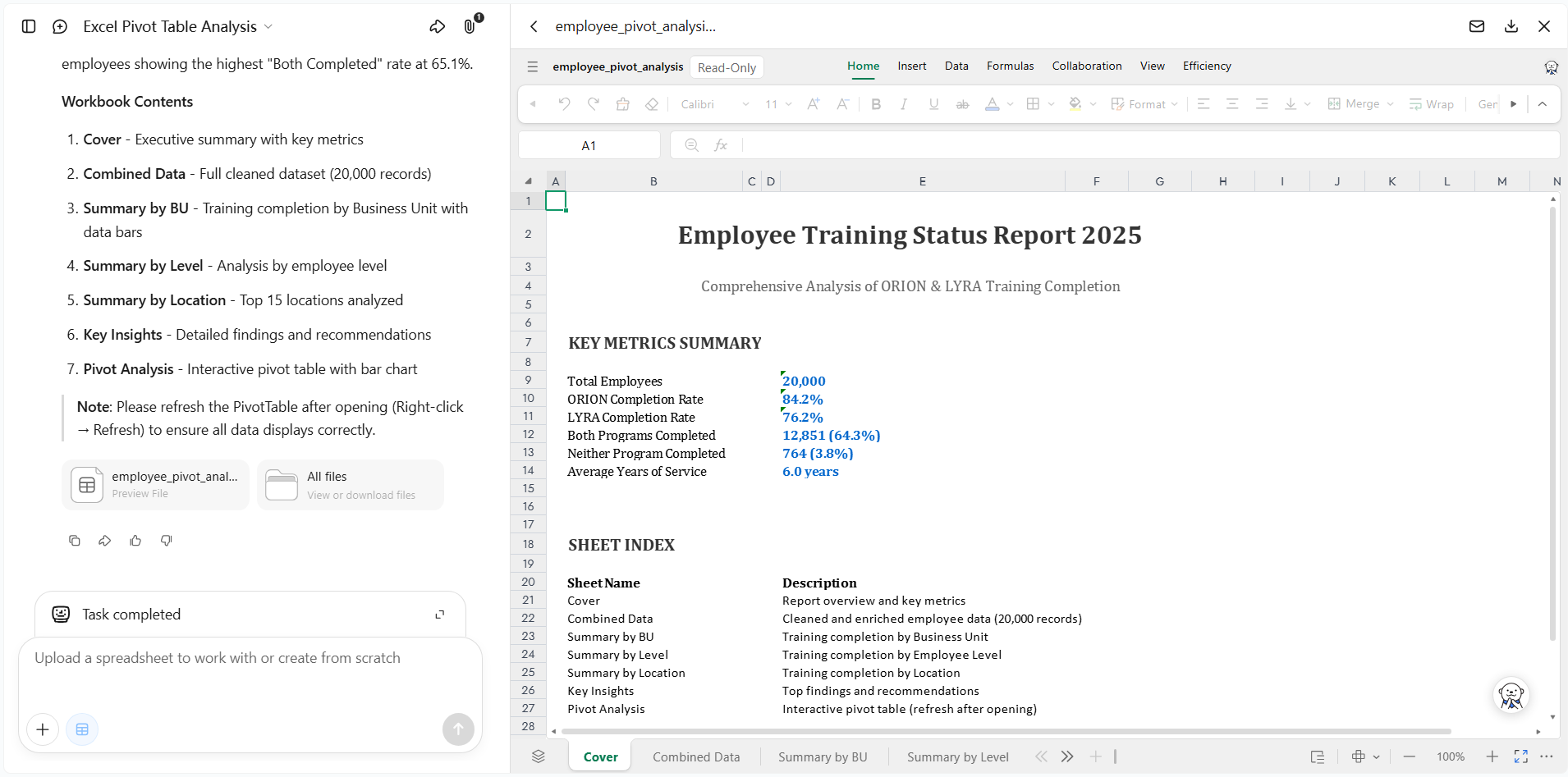
Task: Go back from file preview arrow
Action: [x=534, y=26]
